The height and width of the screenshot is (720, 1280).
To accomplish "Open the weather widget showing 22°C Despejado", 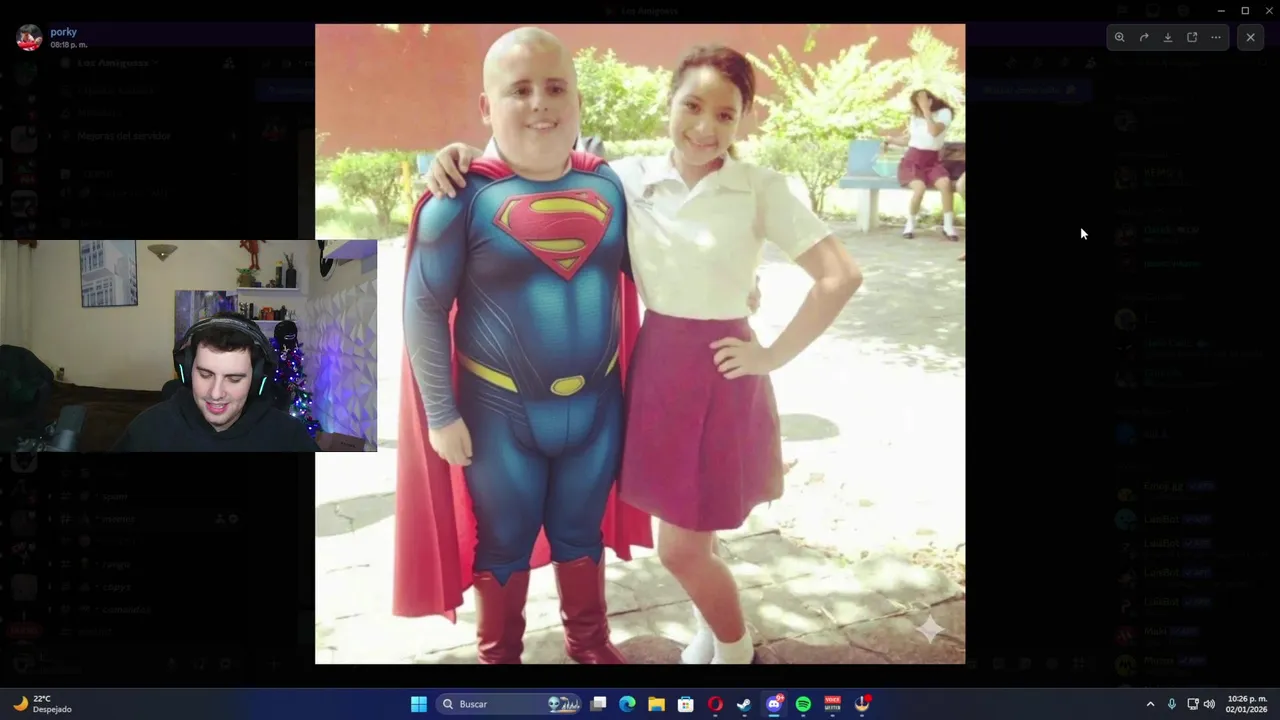I will pos(42,704).
